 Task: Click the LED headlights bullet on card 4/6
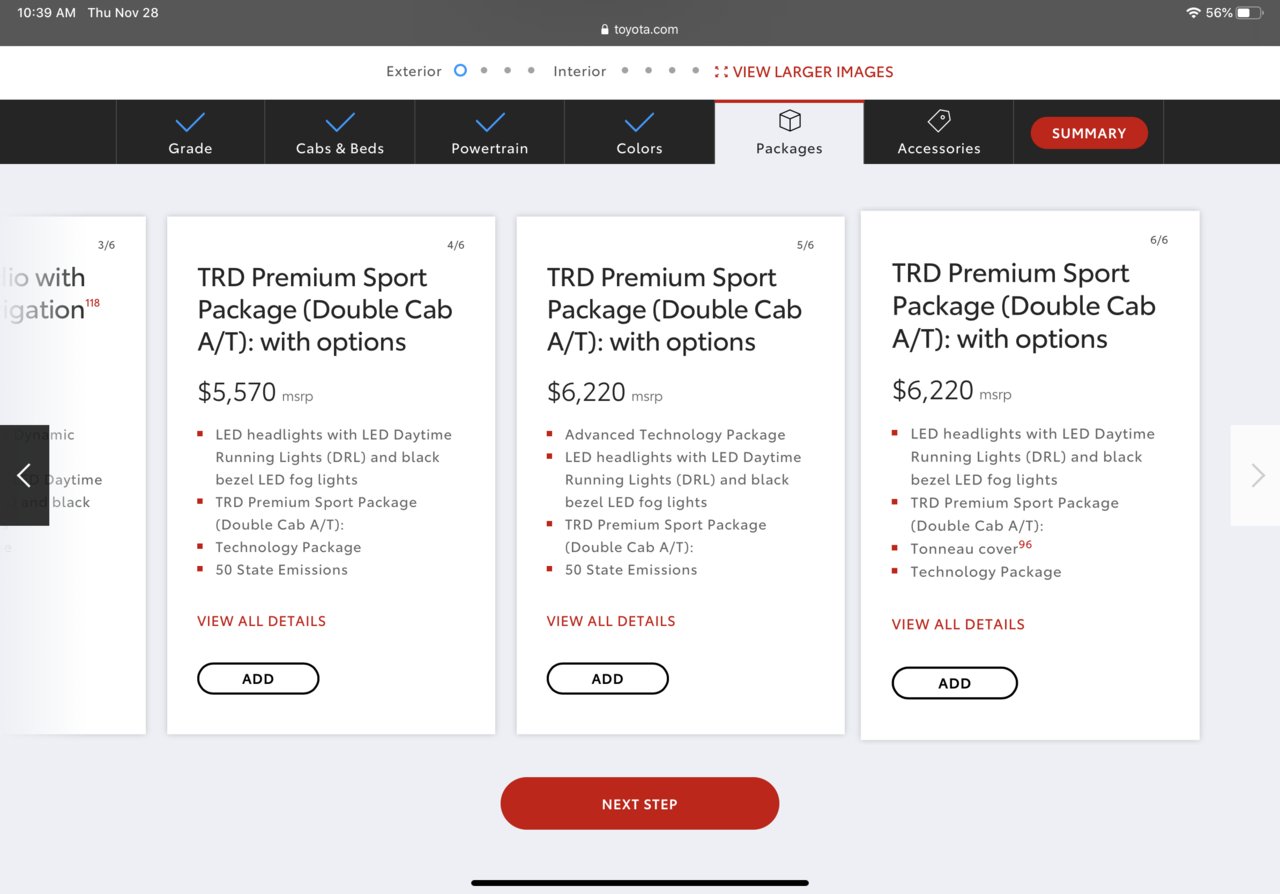coord(333,457)
